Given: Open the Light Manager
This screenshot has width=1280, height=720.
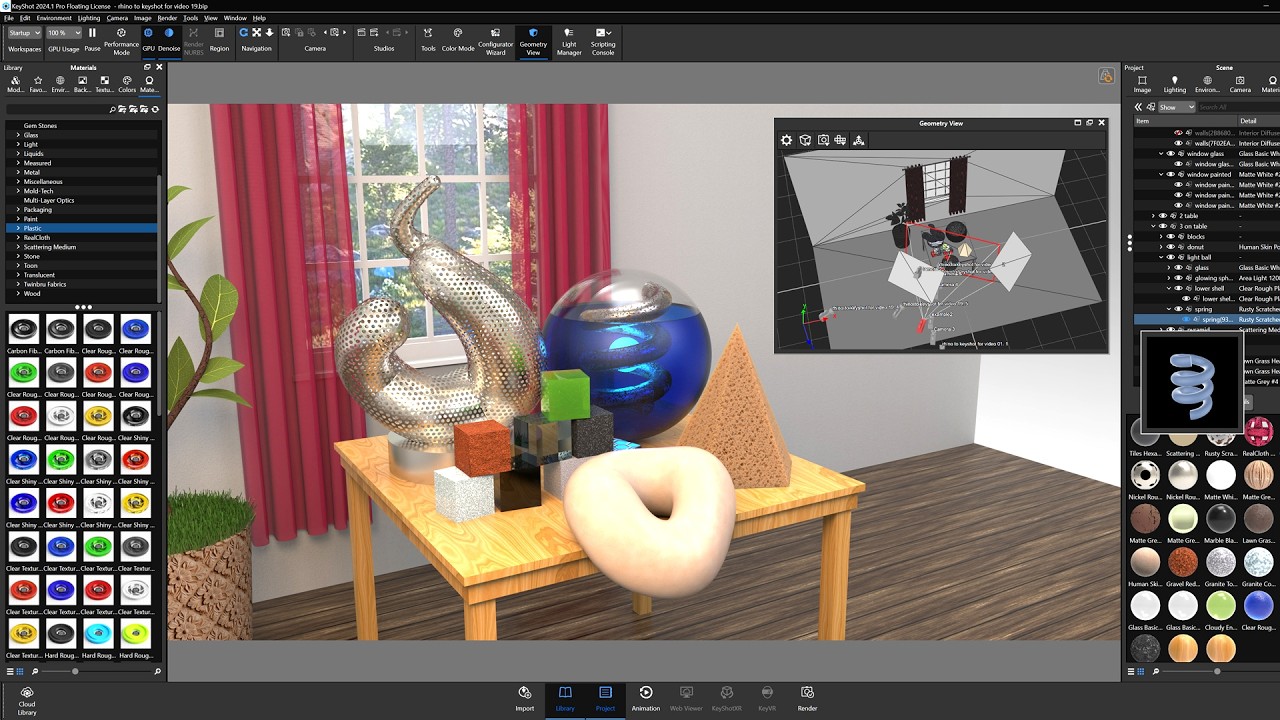Looking at the screenshot, I should [569, 40].
